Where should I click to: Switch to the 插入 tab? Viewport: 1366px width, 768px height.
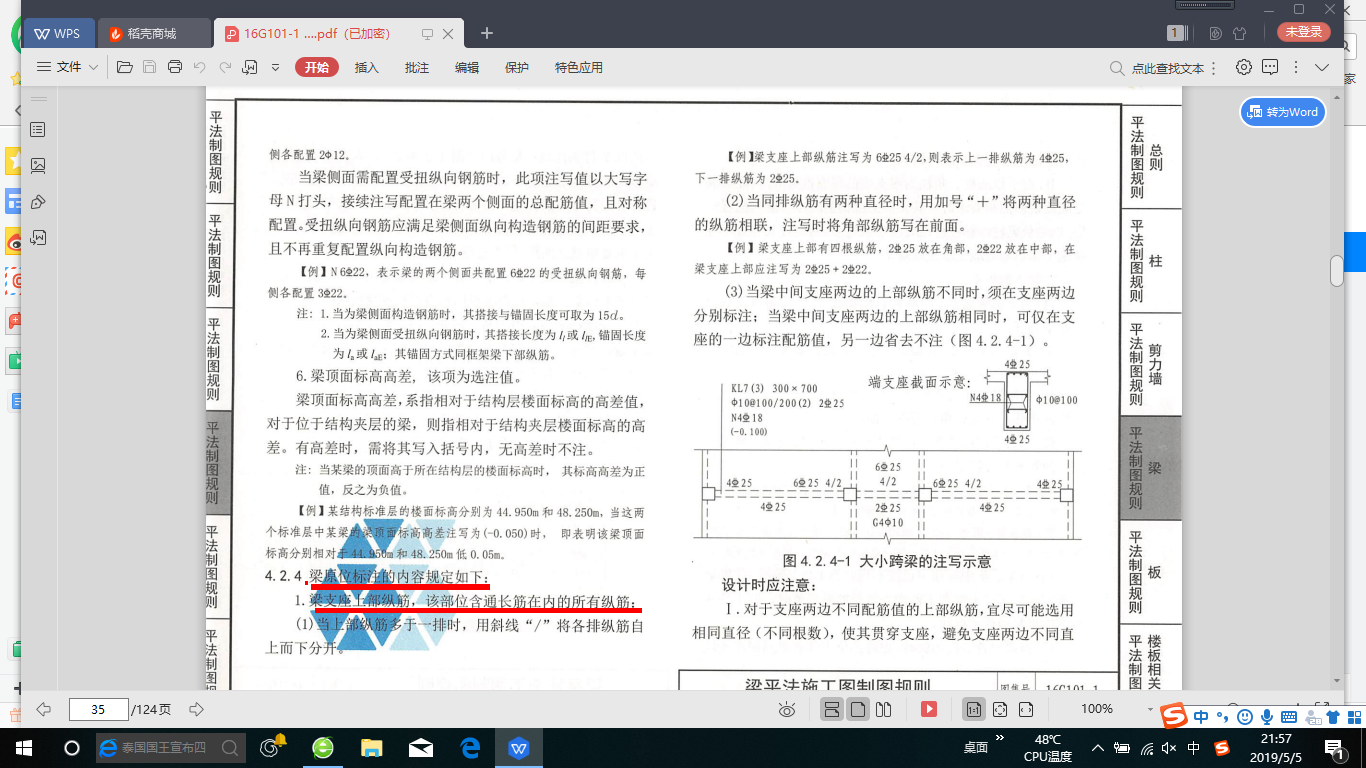(367, 68)
